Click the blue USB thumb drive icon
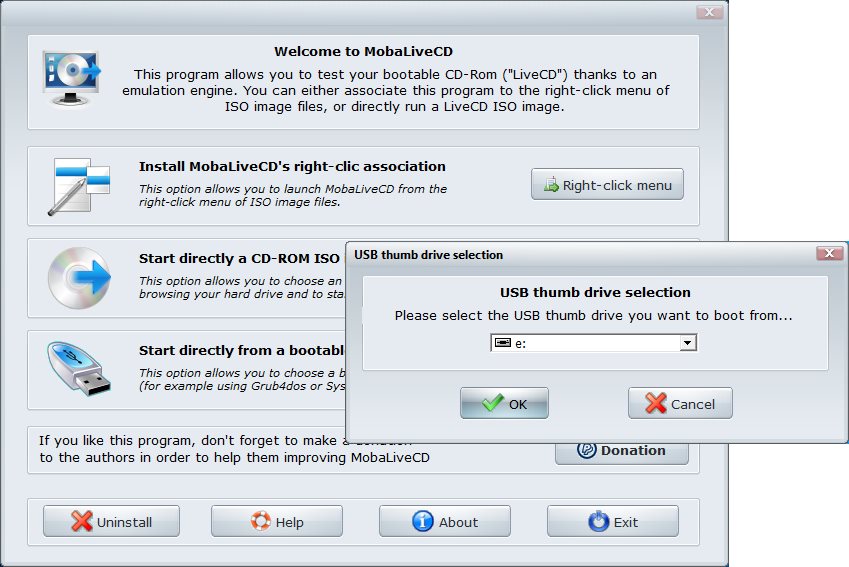Screen dimensions: 849x567 tap(79, 369)
